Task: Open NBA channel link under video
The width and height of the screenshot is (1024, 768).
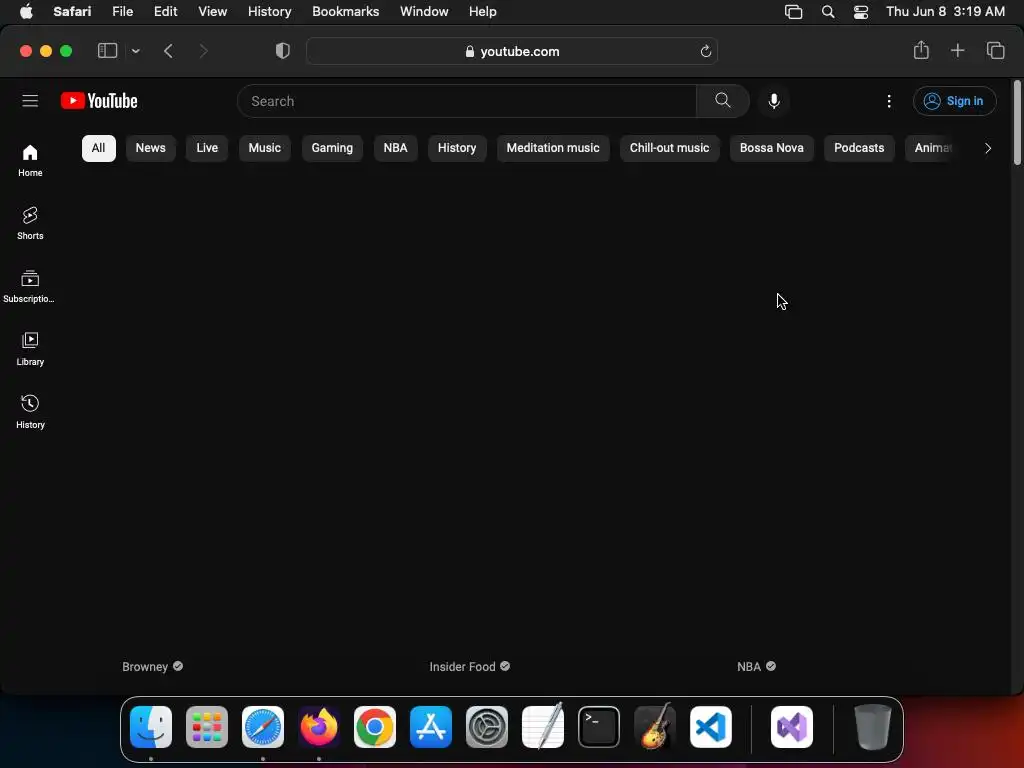Action: [749, 667]
